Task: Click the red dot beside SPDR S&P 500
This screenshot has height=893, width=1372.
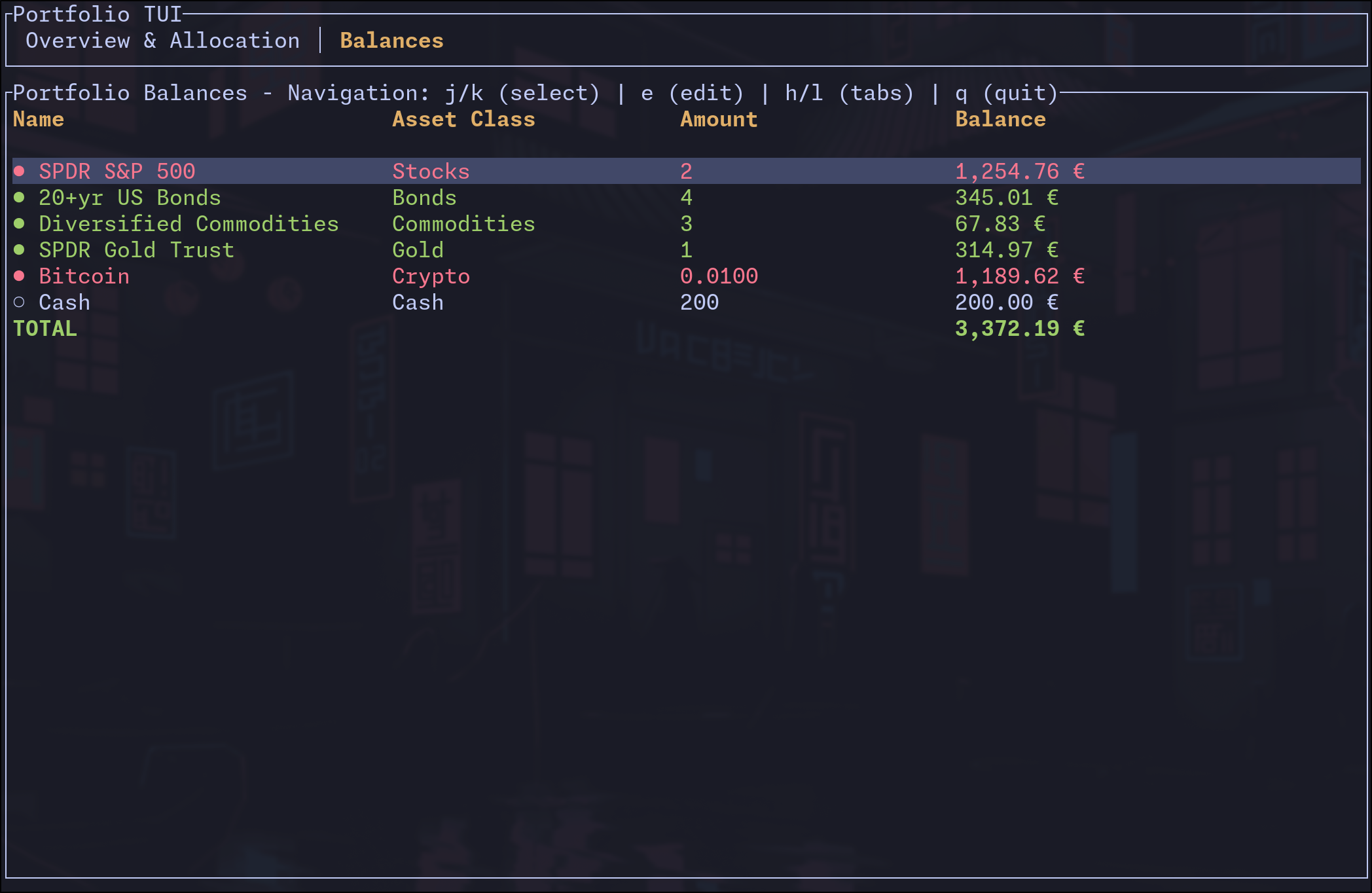Action: coord(20,172)
